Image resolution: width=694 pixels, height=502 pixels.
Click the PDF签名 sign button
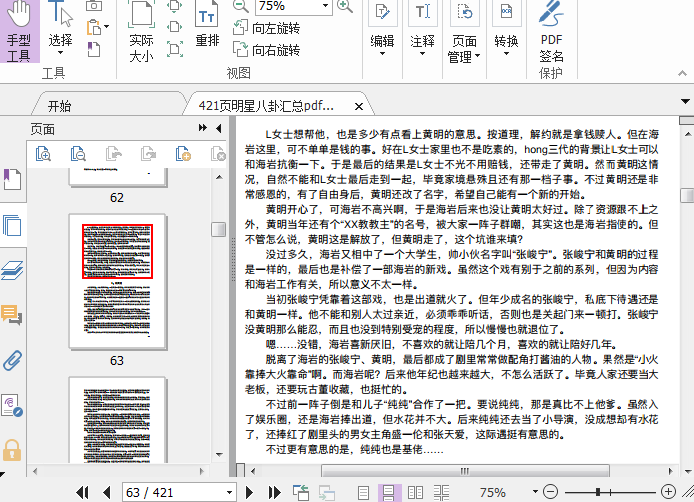tap(551, 32)
